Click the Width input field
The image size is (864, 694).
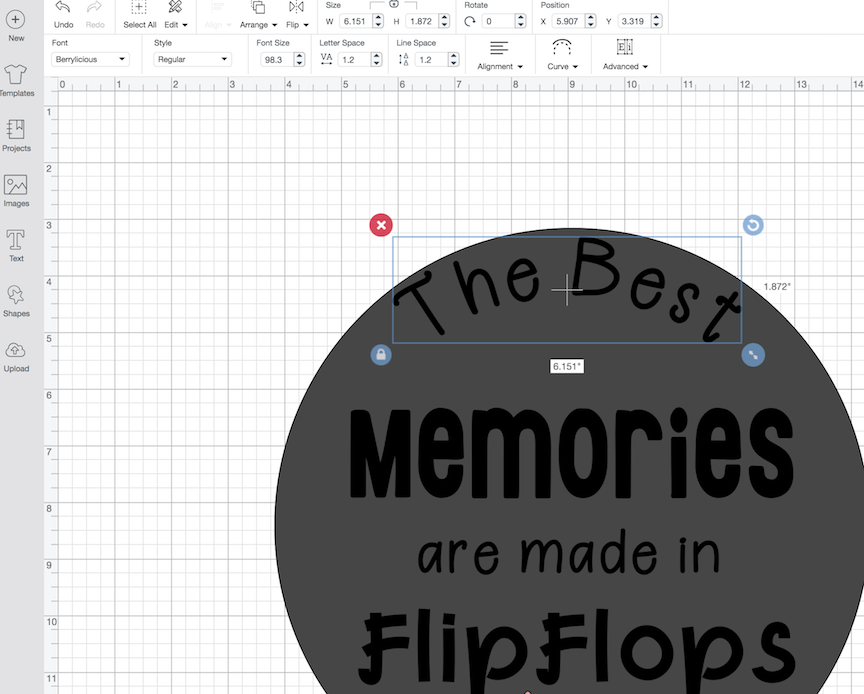[x=355, y=21]
